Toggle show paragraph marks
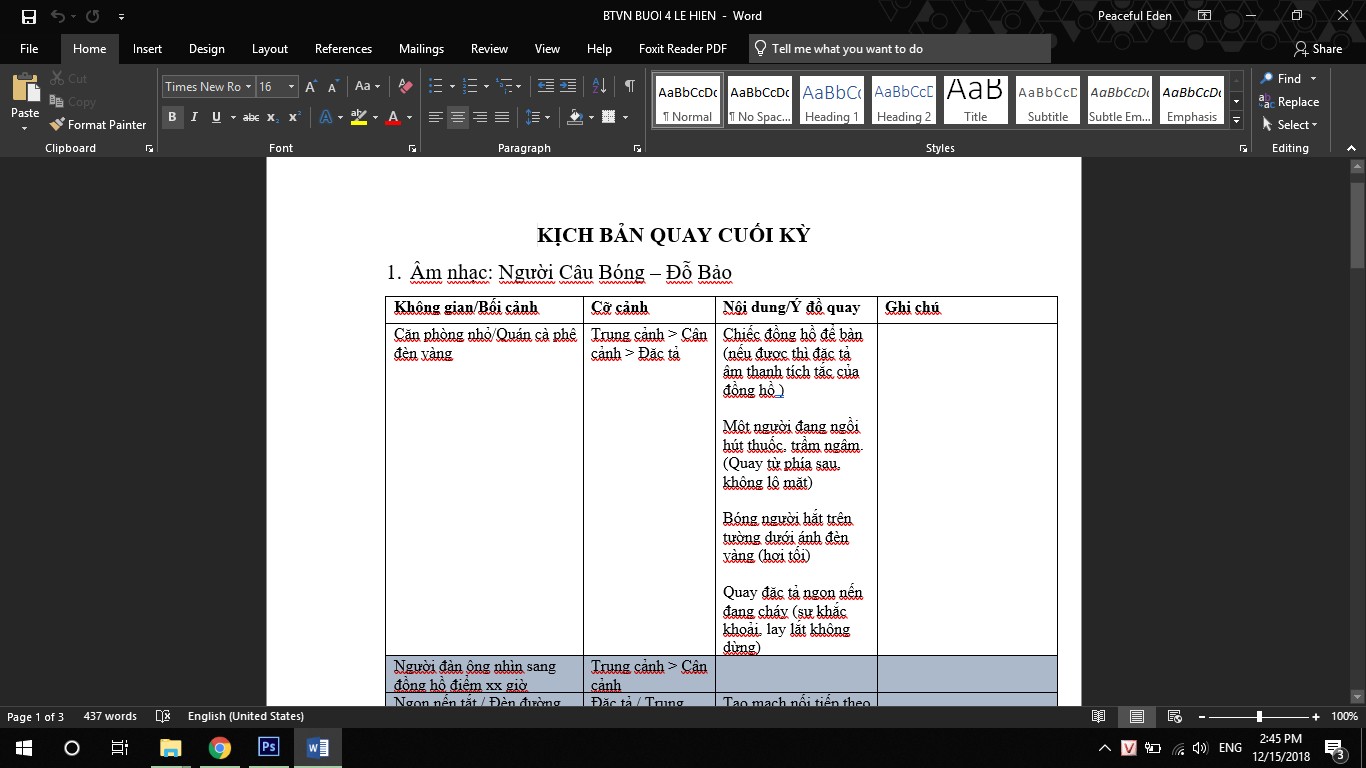Viewport: 1366px width, 768px height. [629, 86]
